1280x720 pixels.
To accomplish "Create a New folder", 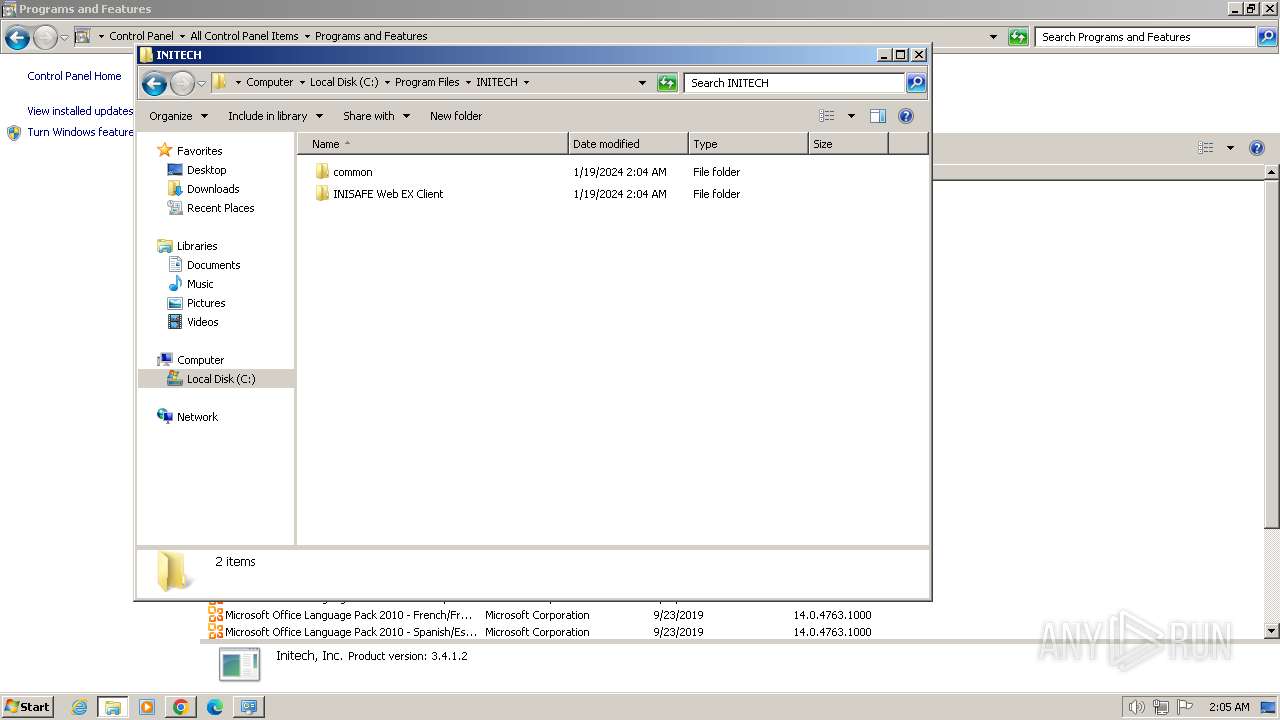I will (x=456, y=116).
